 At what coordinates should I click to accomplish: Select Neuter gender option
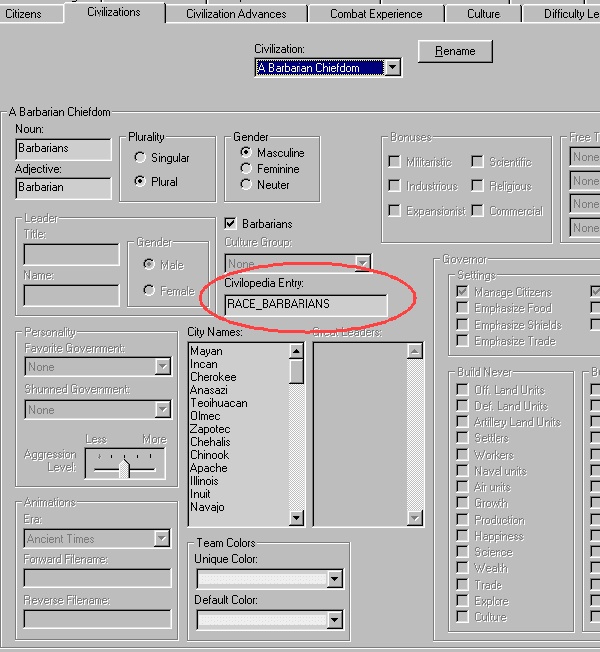pyautogui.click(x=246, y=185)
